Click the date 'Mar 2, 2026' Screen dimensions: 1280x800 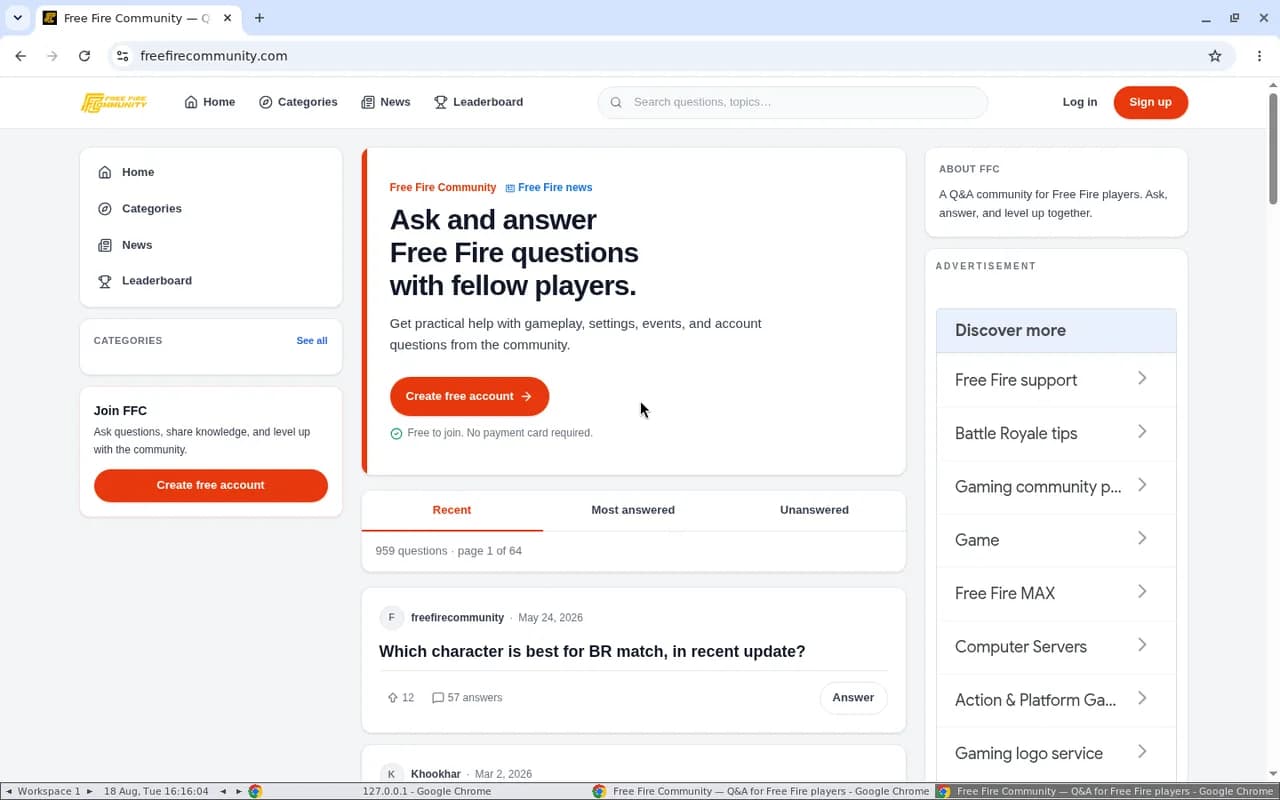click(x=503, y=774)
